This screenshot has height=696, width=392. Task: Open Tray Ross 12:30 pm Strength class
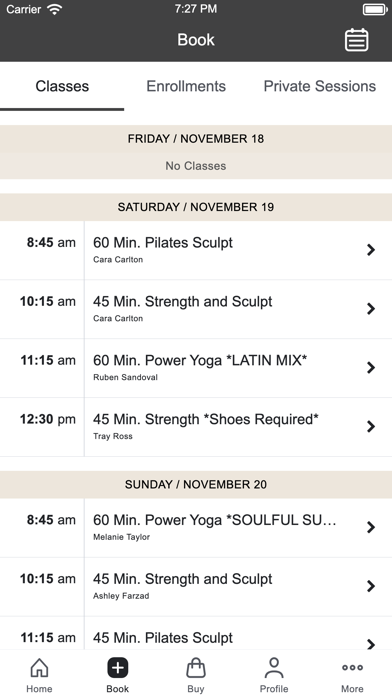[196, 427]
